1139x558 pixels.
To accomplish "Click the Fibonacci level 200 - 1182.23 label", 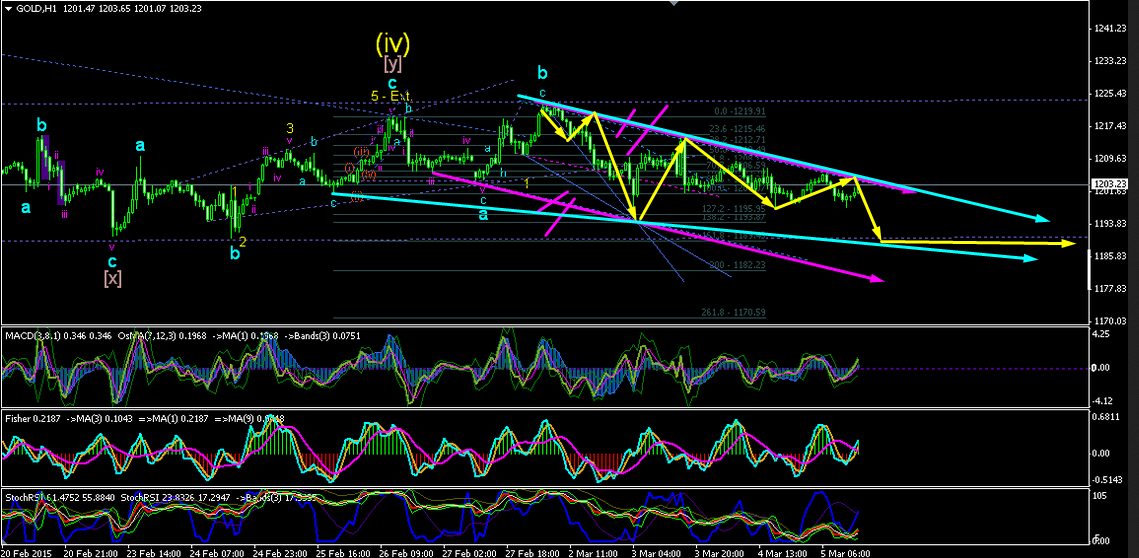I will tap(738, 265).
